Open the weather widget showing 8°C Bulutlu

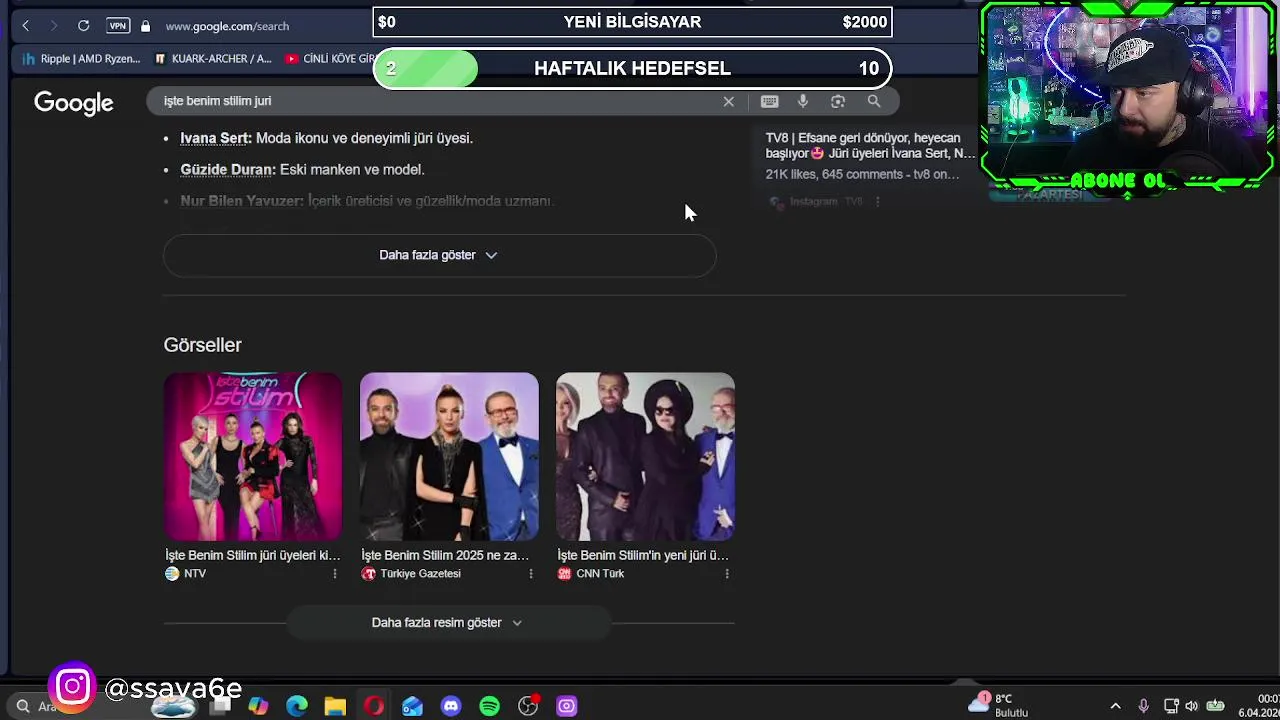(x=998, y=705)
